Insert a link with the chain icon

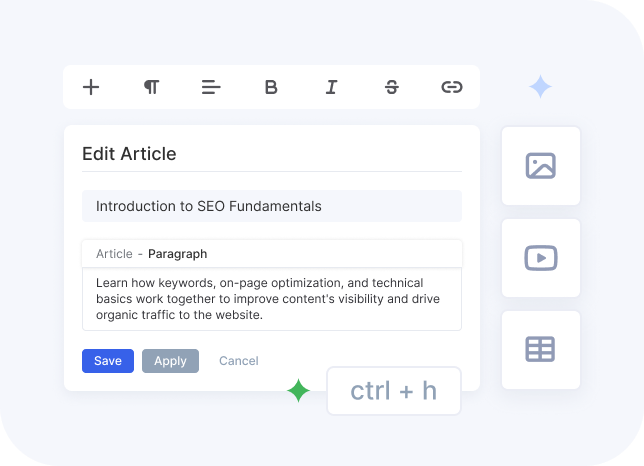click(452, 87)
